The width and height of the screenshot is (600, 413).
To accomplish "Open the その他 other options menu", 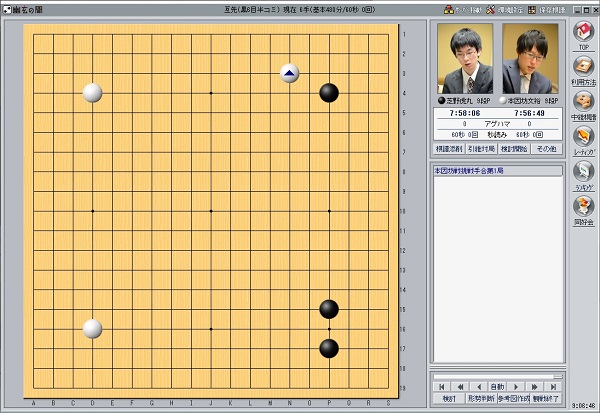I will coord(547,148).
